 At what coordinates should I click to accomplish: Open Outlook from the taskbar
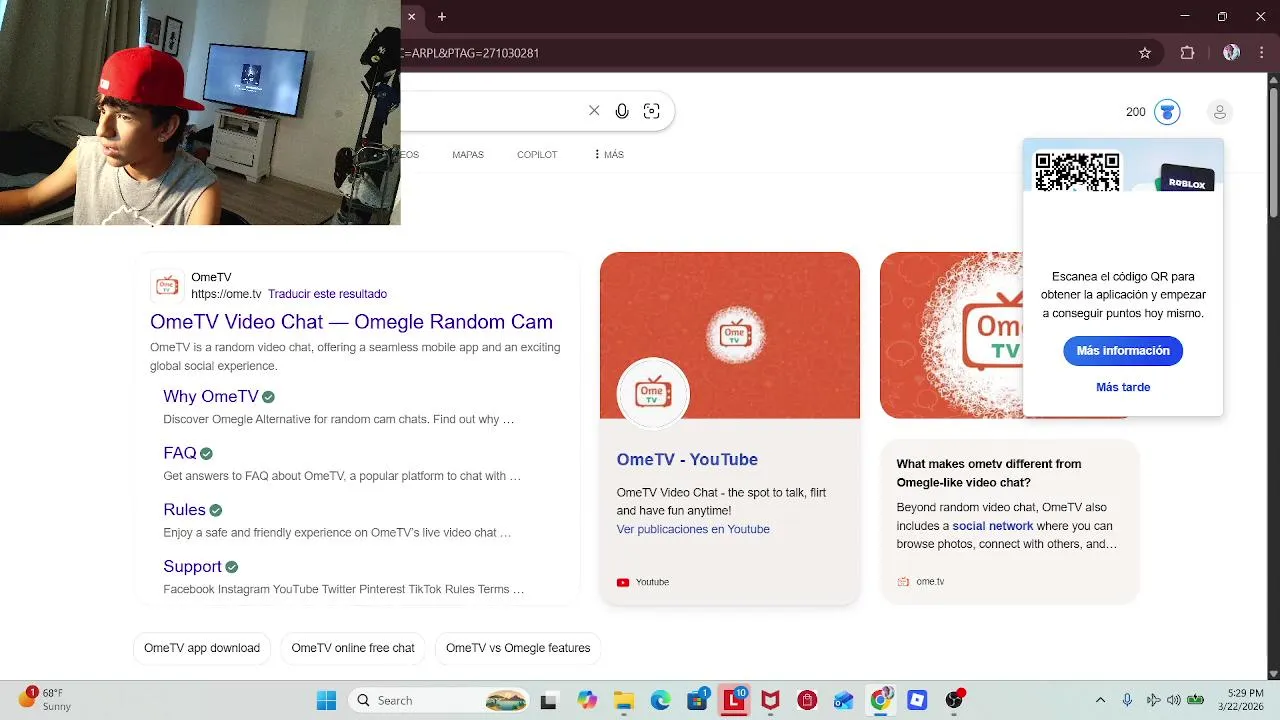tap(843, 701)
